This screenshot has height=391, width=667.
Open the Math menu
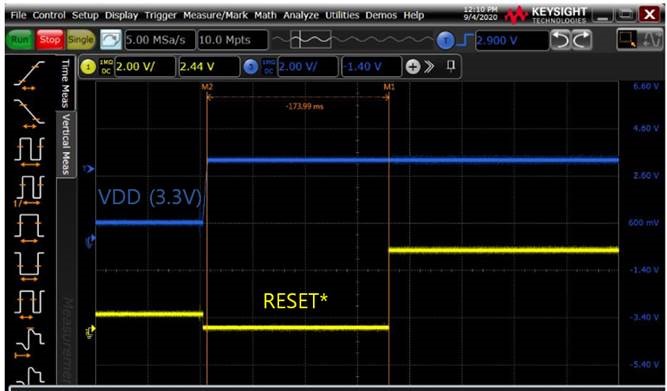(265, 15)
